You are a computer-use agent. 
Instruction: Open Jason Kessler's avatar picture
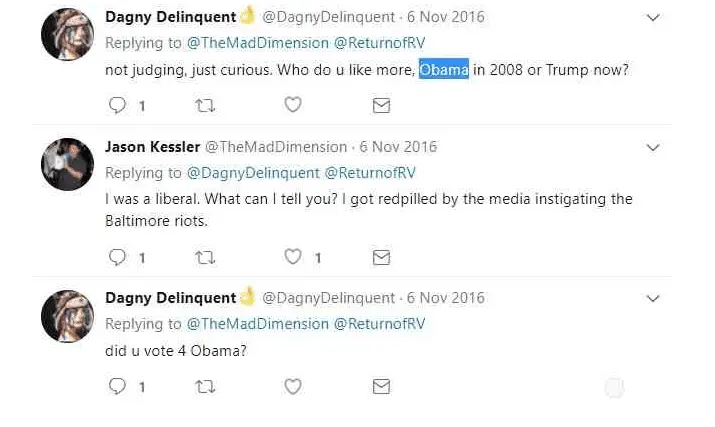[67, 164]
